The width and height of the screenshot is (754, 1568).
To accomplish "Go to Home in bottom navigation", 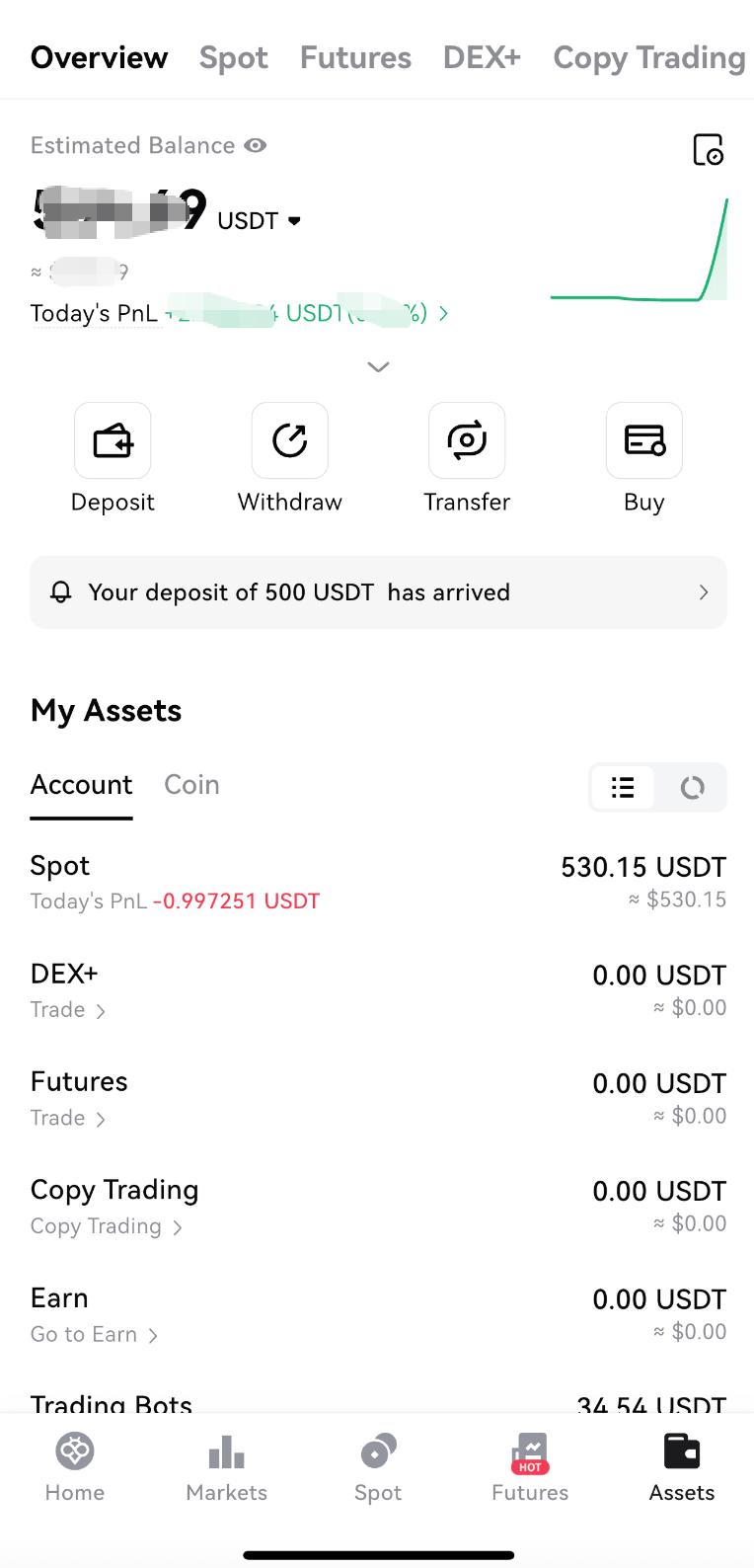I will pos(75,1467).
